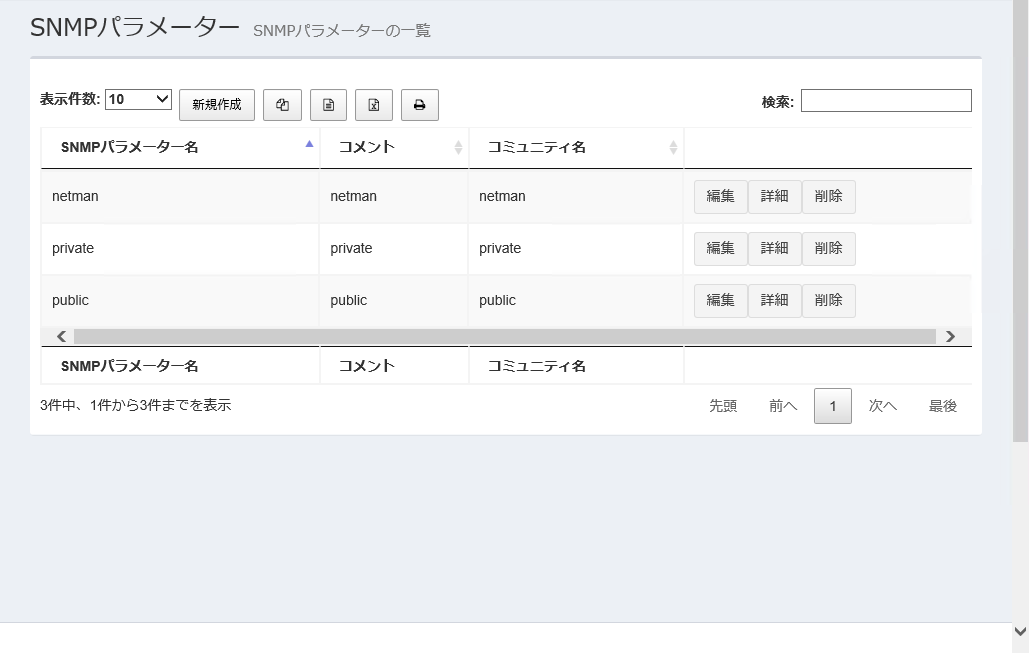The height and width of the screenshot is (653, 1029).
Task: Open the 表示件数 entries-per-page dropdown
Action: click(x=138, y=98)
